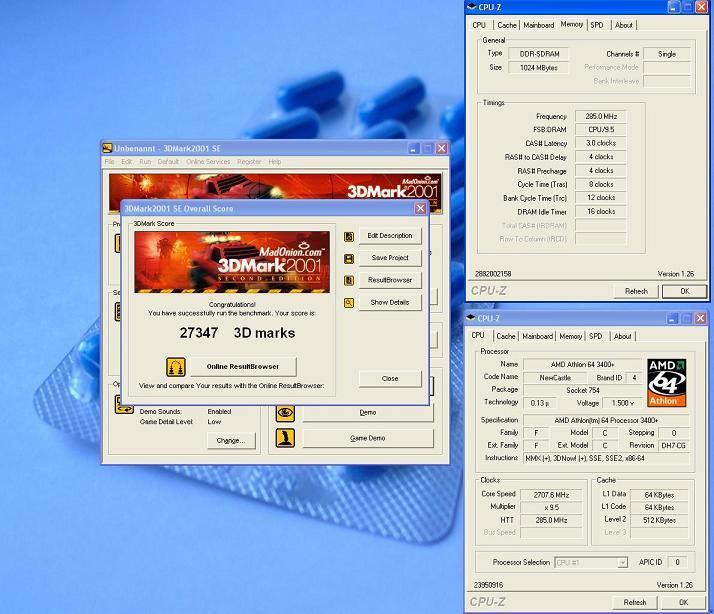Switch to Mainboard tab in upper CPU-Z

click(539, 25)
